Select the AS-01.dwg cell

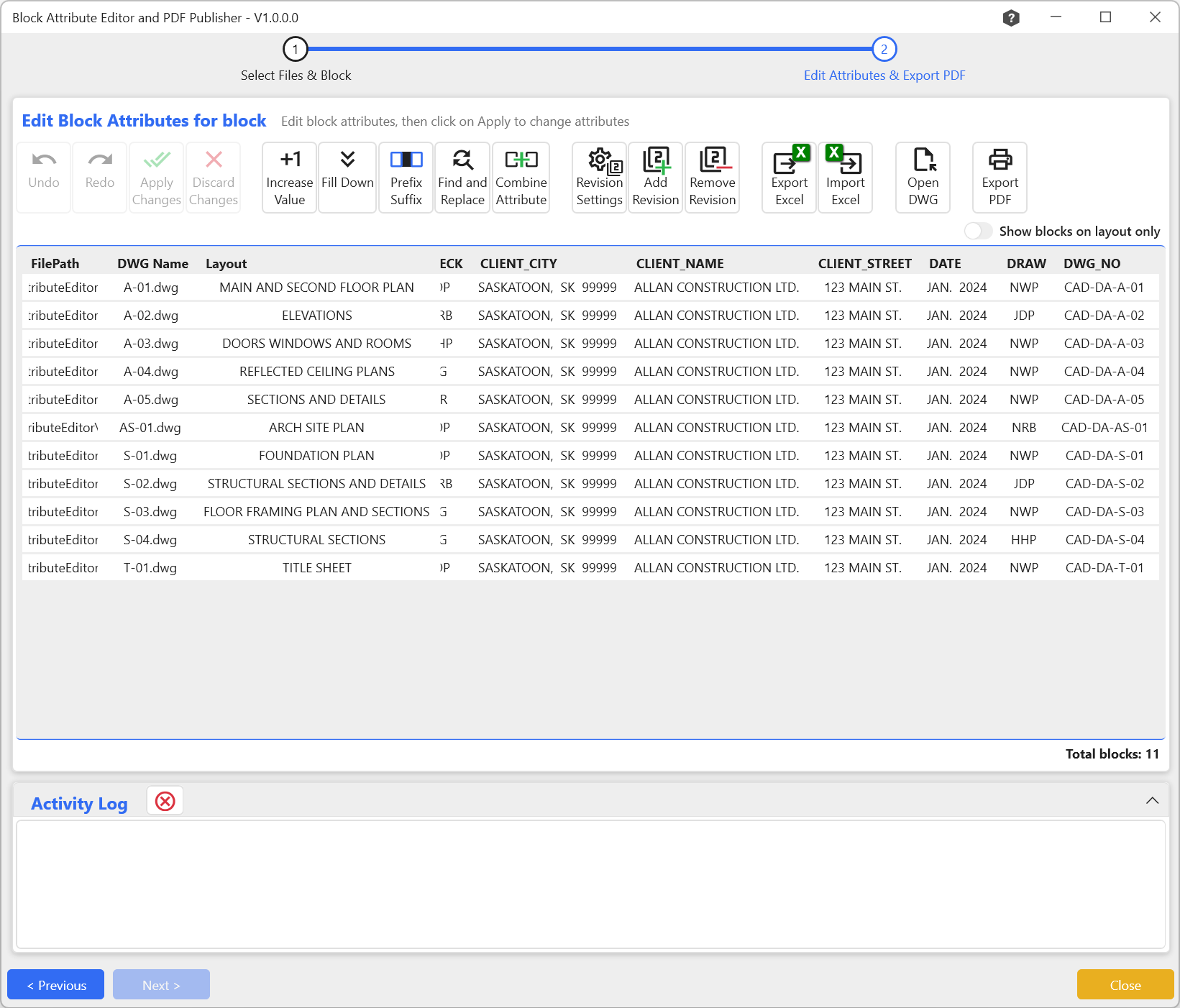tap(150, 428)
